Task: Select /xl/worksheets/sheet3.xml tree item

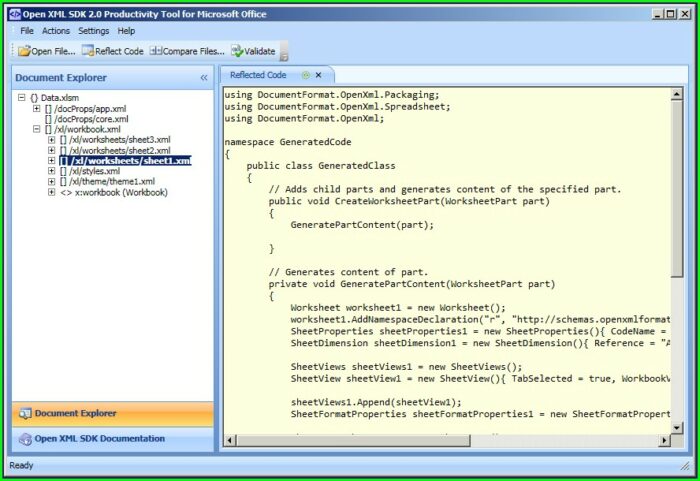Action: pyautogui.click(x=115, y=140)
